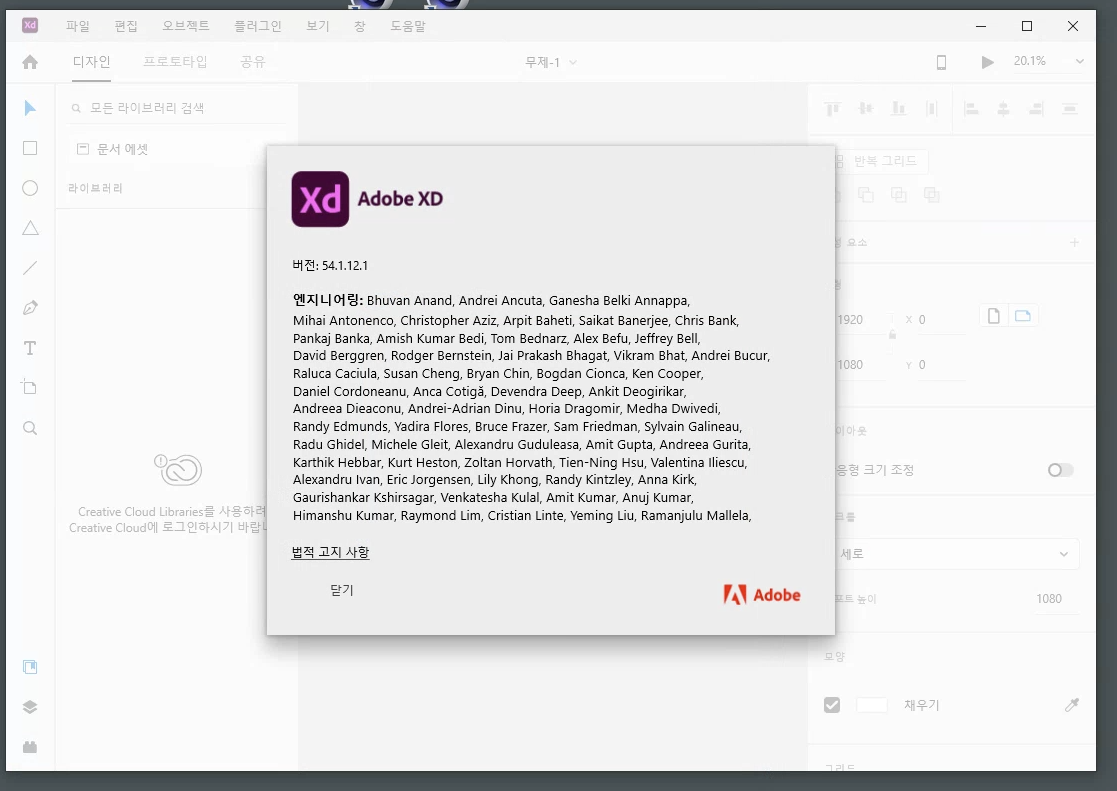Click the align left icon
1117x791 pixels.
click(971, 108)
